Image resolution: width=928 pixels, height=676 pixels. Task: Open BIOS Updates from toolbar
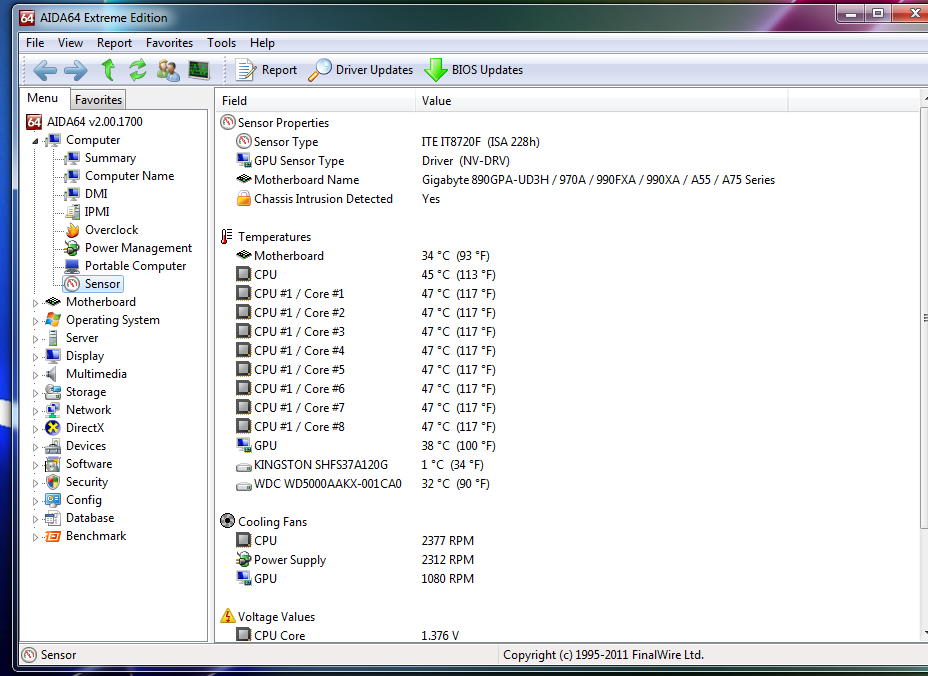[x=473, y=70]
